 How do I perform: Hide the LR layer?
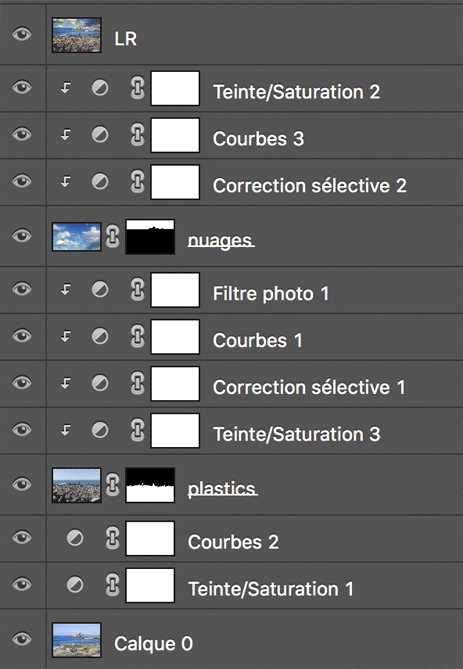[x=22, y=34]
